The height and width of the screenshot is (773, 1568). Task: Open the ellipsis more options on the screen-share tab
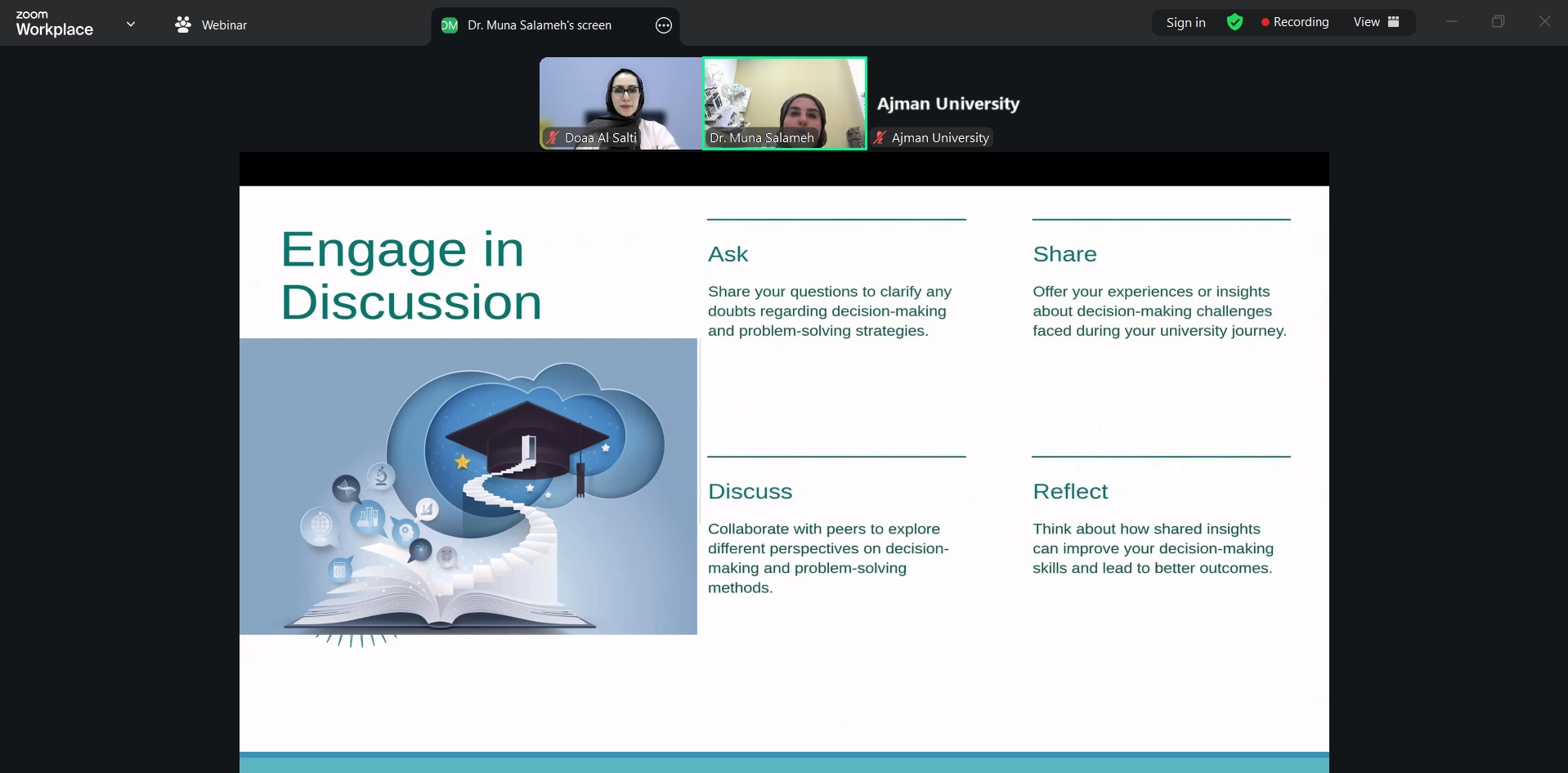(x=664, y=25)
